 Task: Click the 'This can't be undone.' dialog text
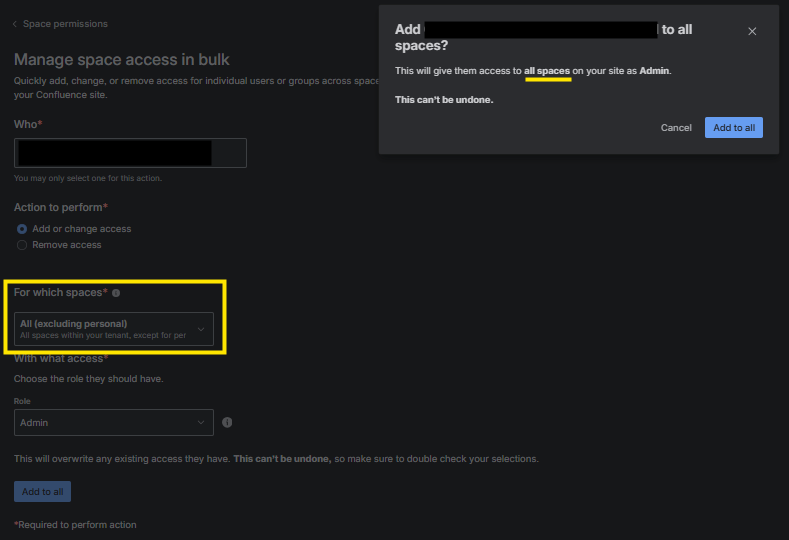point(444,100)
